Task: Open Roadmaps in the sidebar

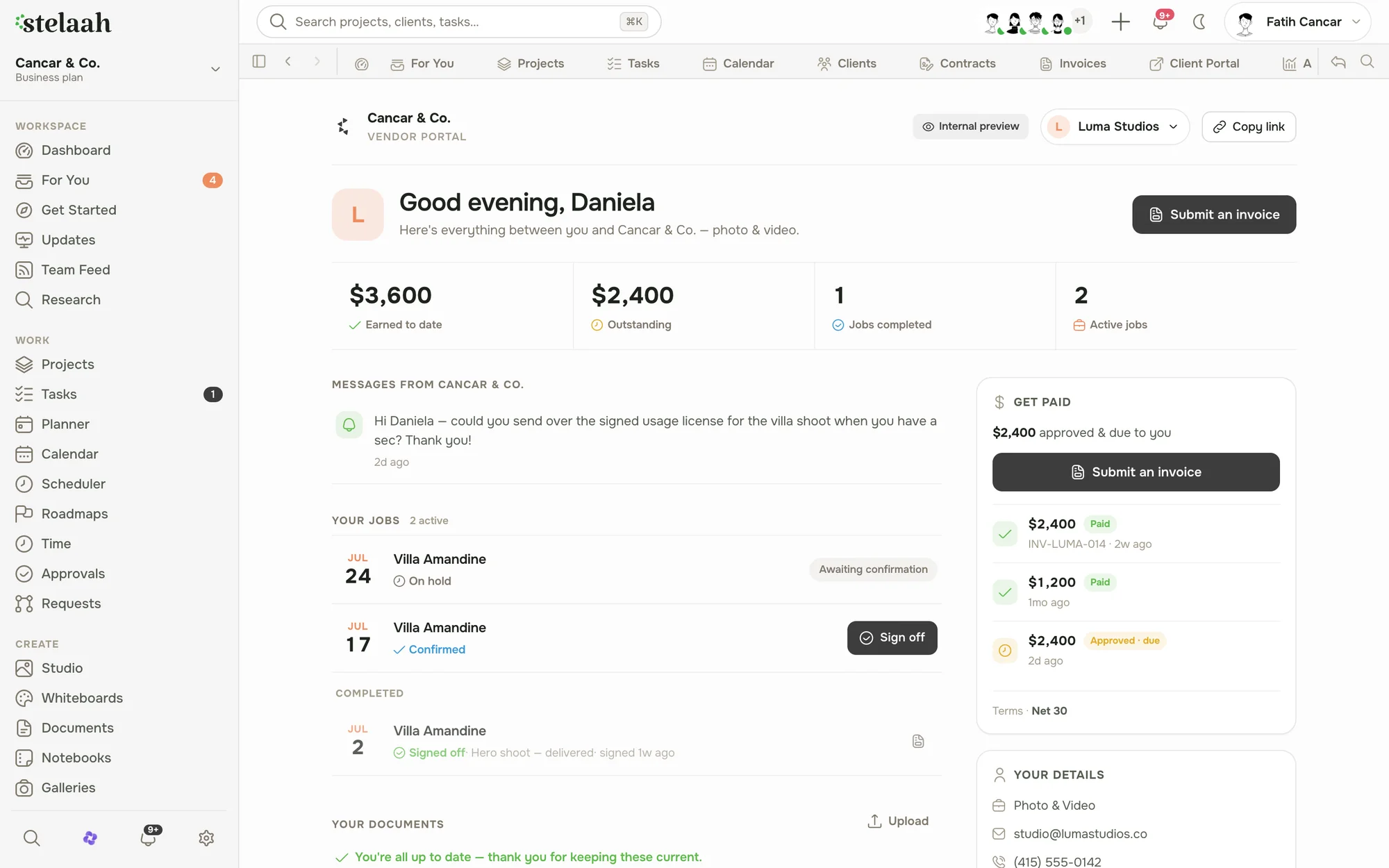Action: (119, 513)
